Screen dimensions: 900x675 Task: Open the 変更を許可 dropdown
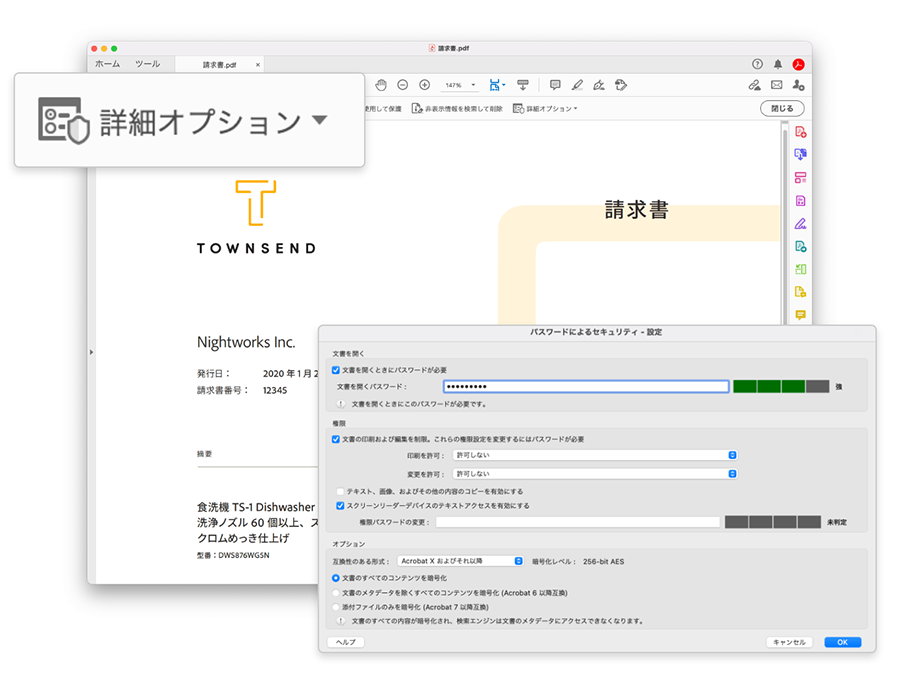(594, 474)
